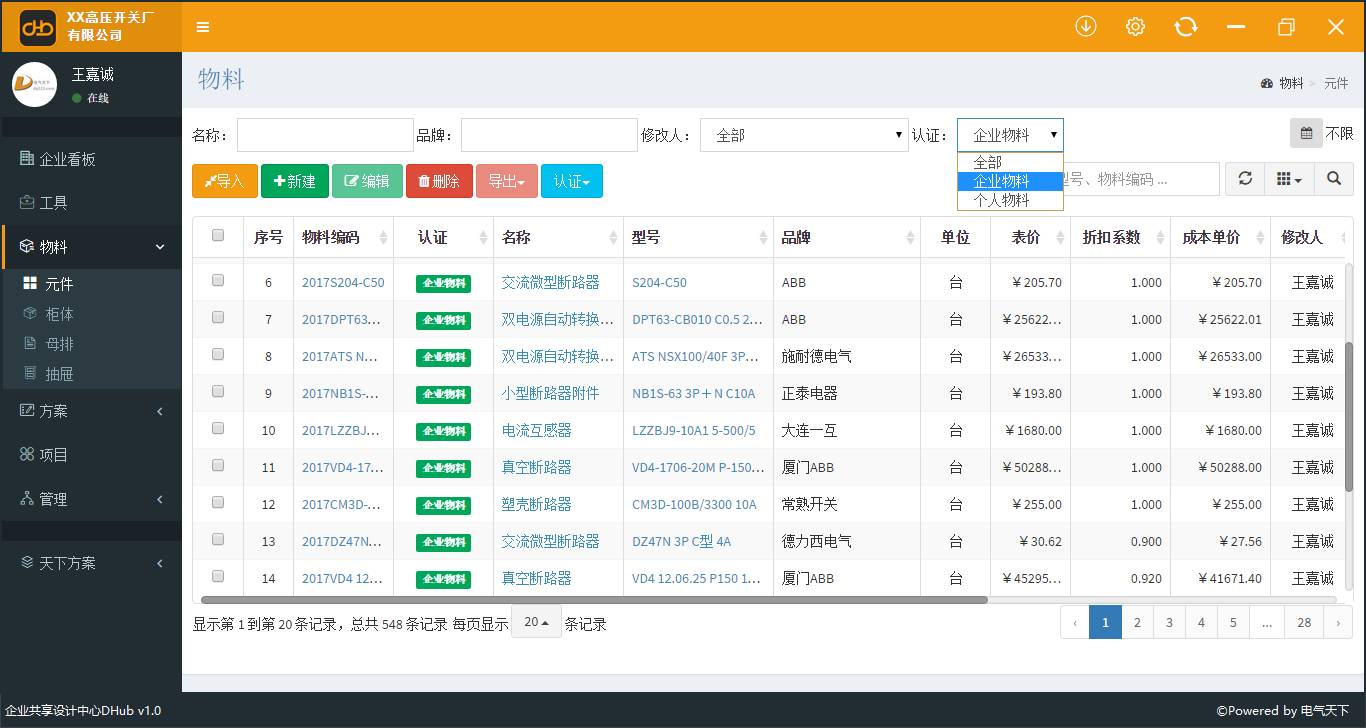Open the column chooser grid icon

[x=1289, y=179]
